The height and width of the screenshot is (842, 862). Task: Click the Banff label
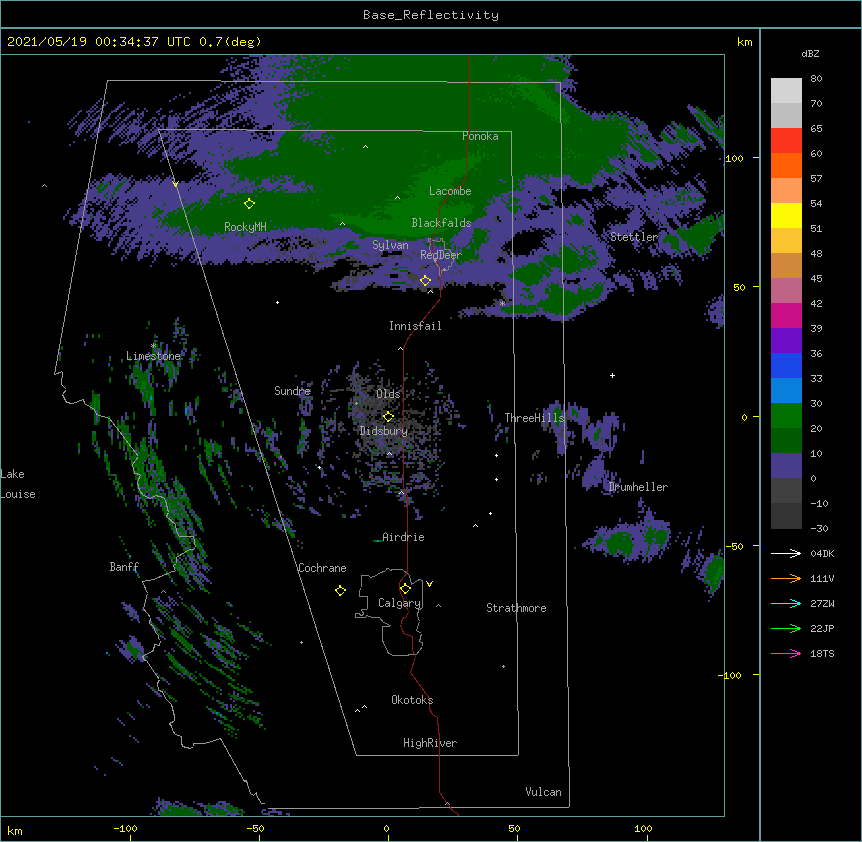point(124,567)
